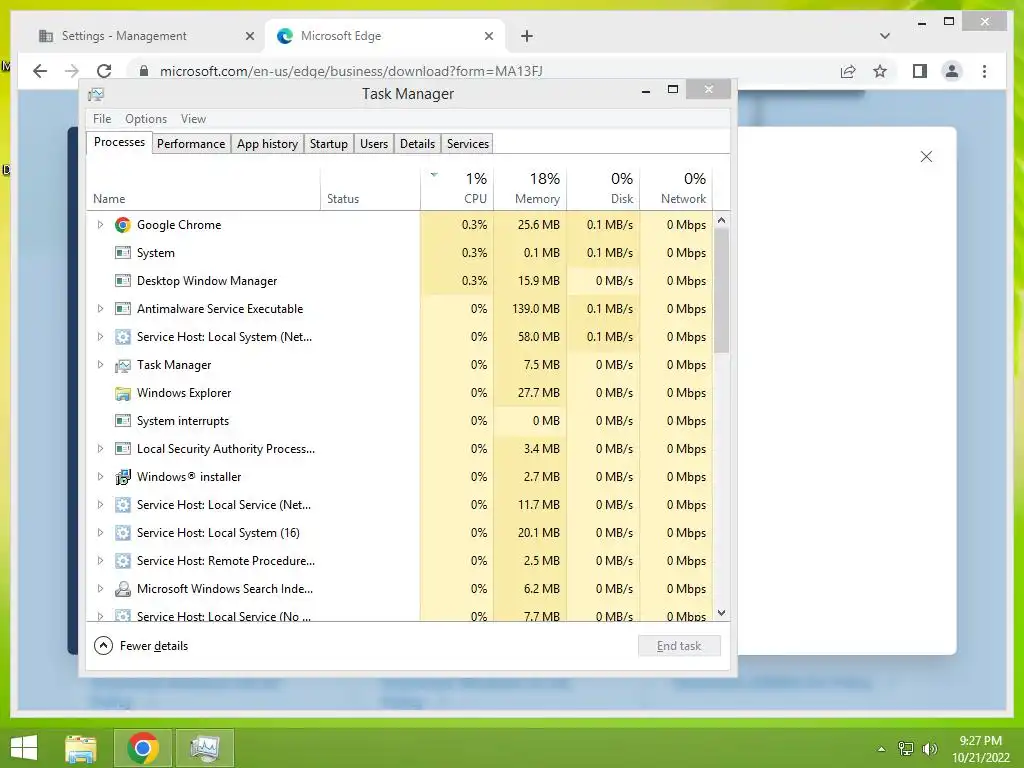Viewport: 1024px width, 768px height.
Task: Show hidden system tray icons
Action: click(882, 749)
